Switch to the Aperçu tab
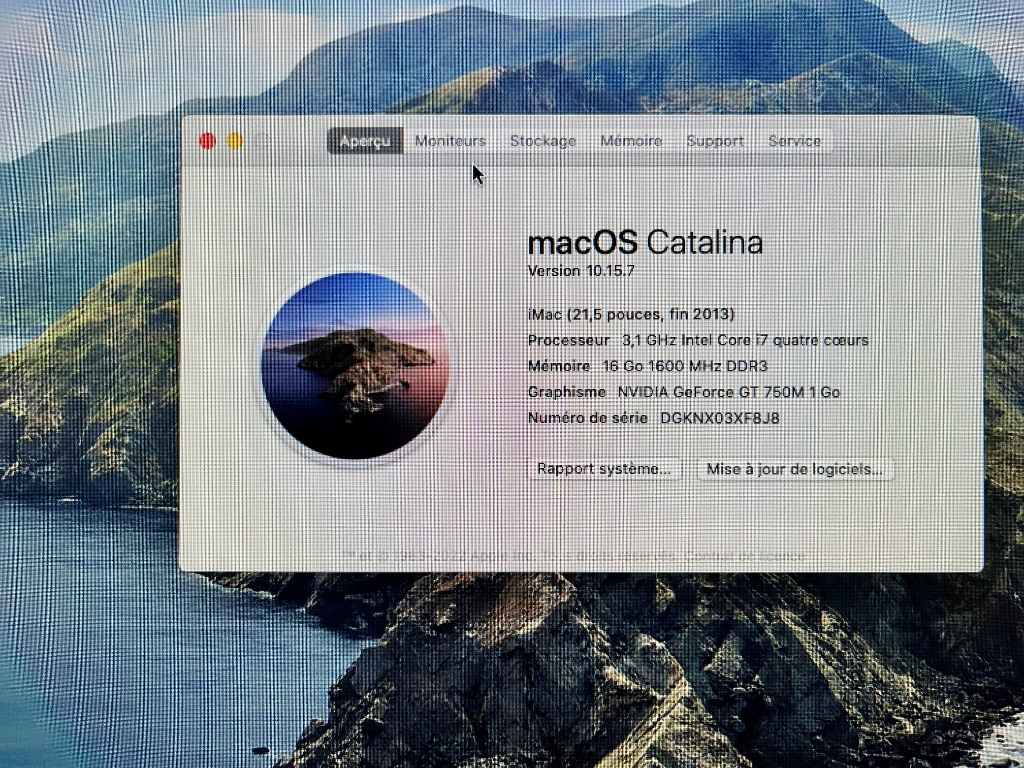 point(365,141)
